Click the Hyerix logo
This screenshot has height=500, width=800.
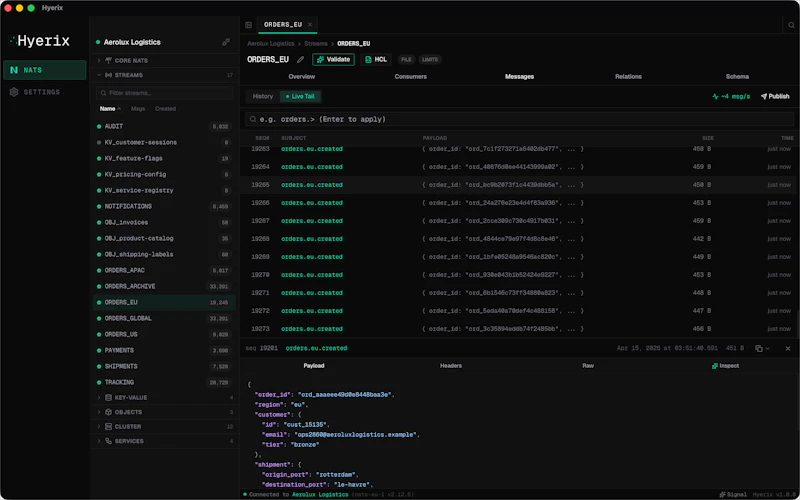[39, 41]
